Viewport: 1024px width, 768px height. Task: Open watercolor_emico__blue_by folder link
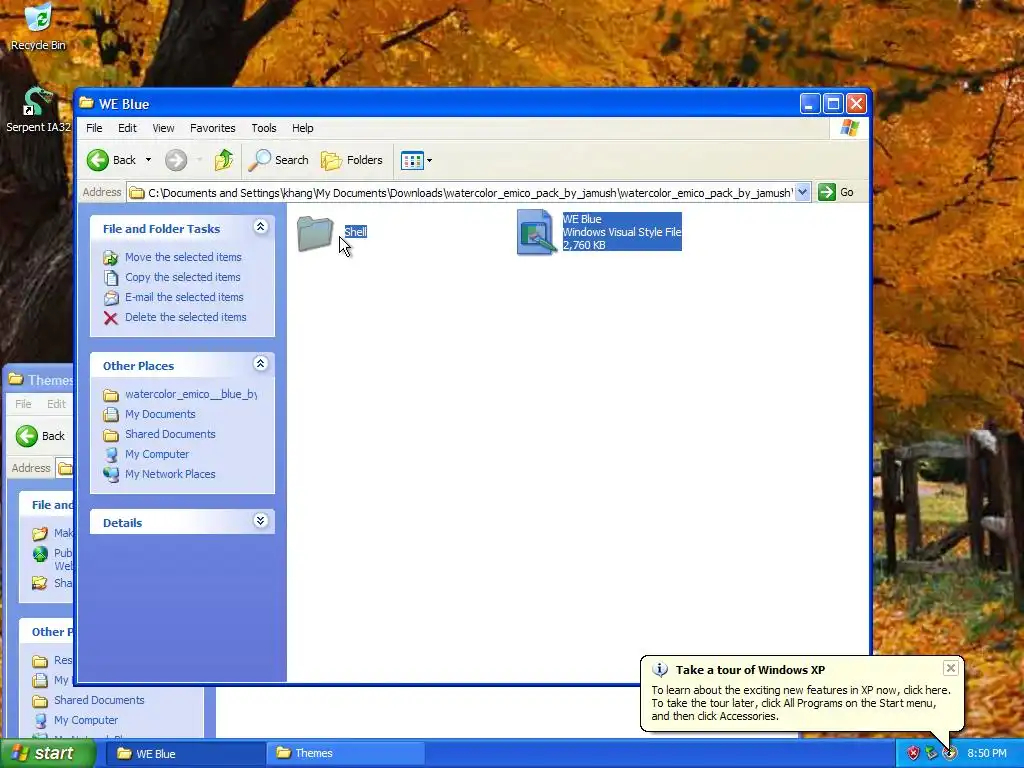(x=191, y=394)
